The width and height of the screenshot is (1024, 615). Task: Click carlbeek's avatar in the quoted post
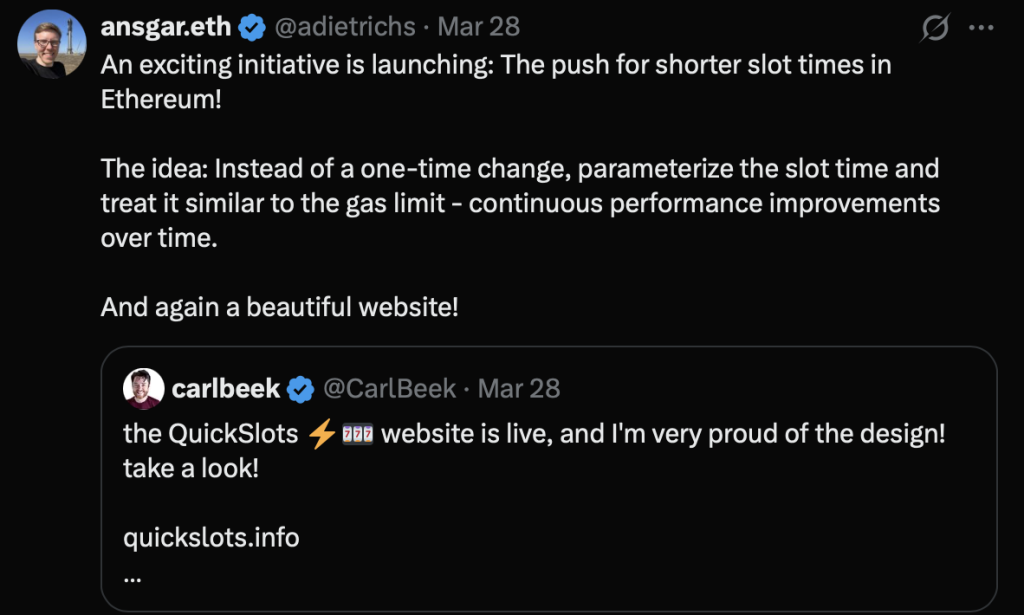pyautogui.click(x=142, y=389)
